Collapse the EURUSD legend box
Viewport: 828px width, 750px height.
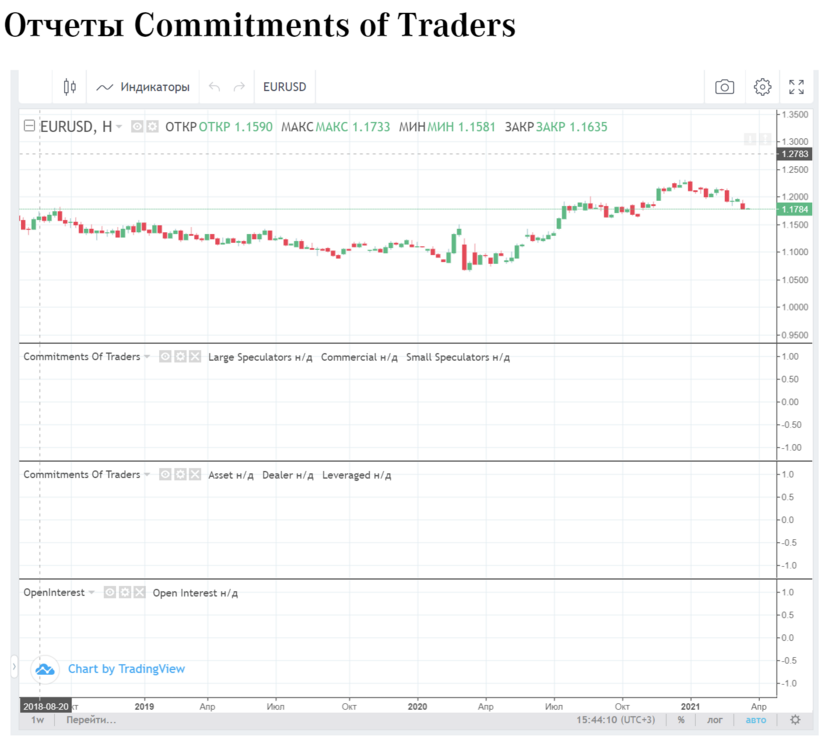(x=30, y=126)
